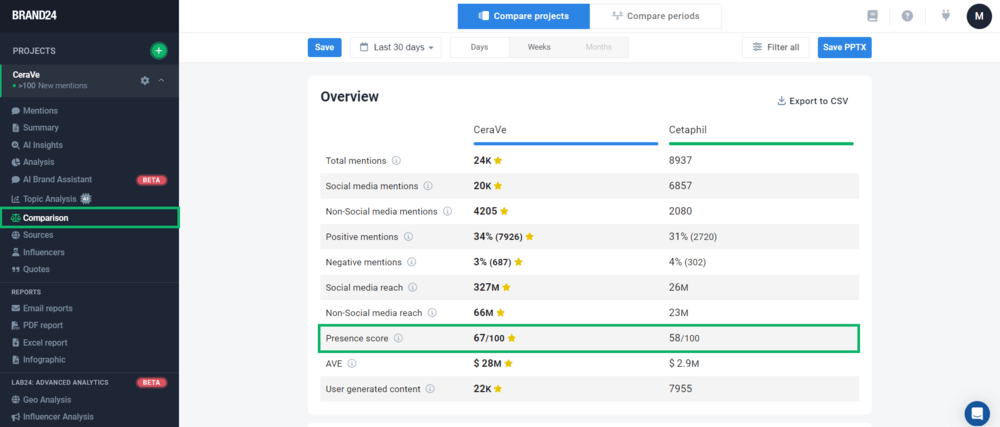
Task: Click the 67/100 presence score value
Action: point(488,338)
